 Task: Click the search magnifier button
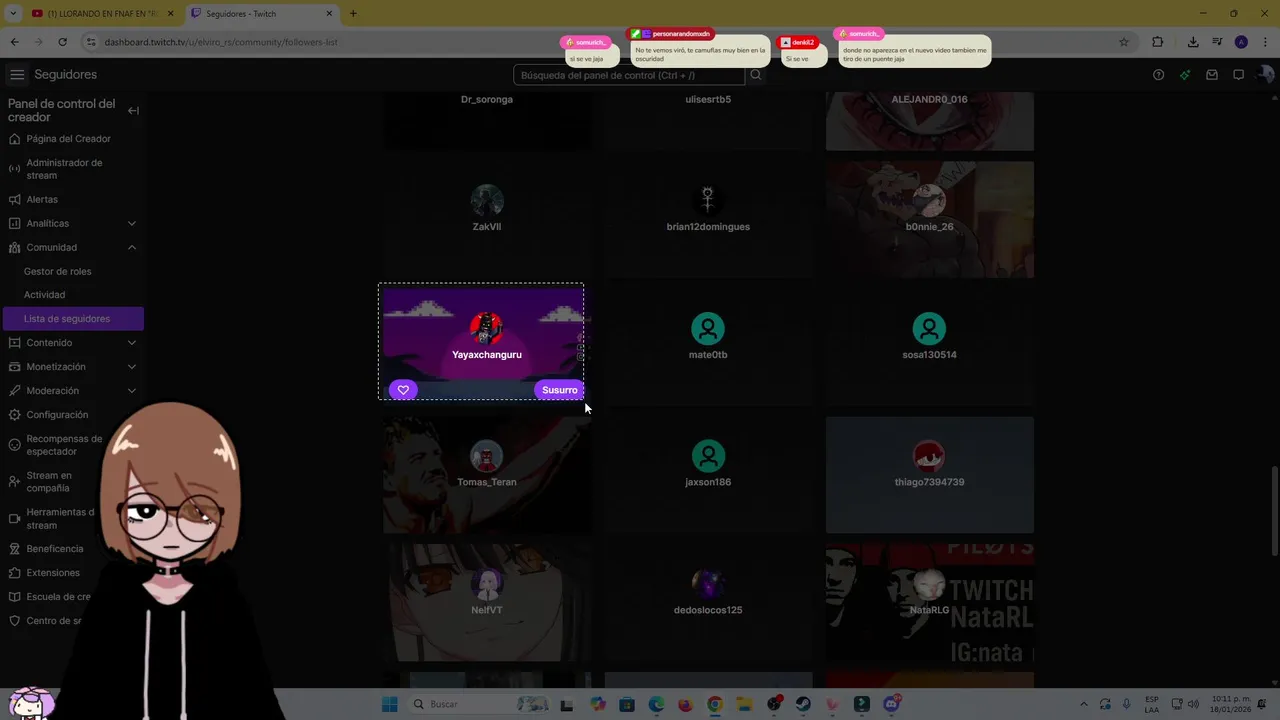756,75
